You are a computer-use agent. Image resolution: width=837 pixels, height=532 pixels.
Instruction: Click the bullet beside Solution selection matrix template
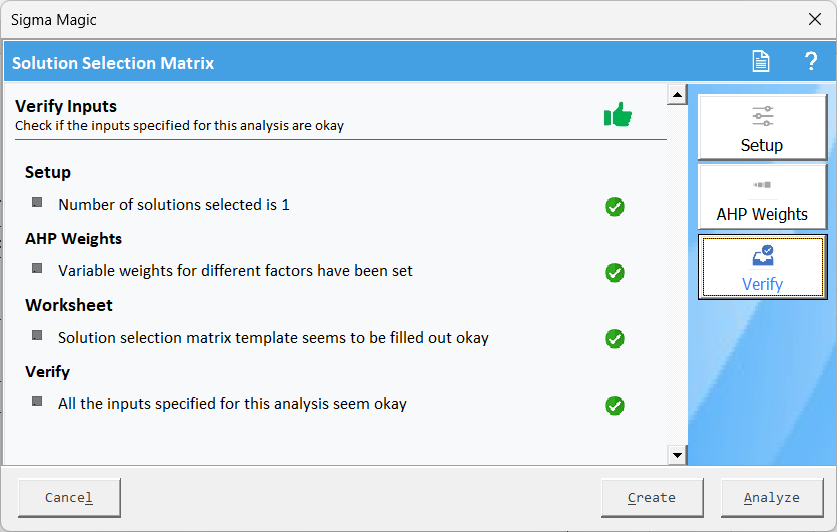(37, 335)
